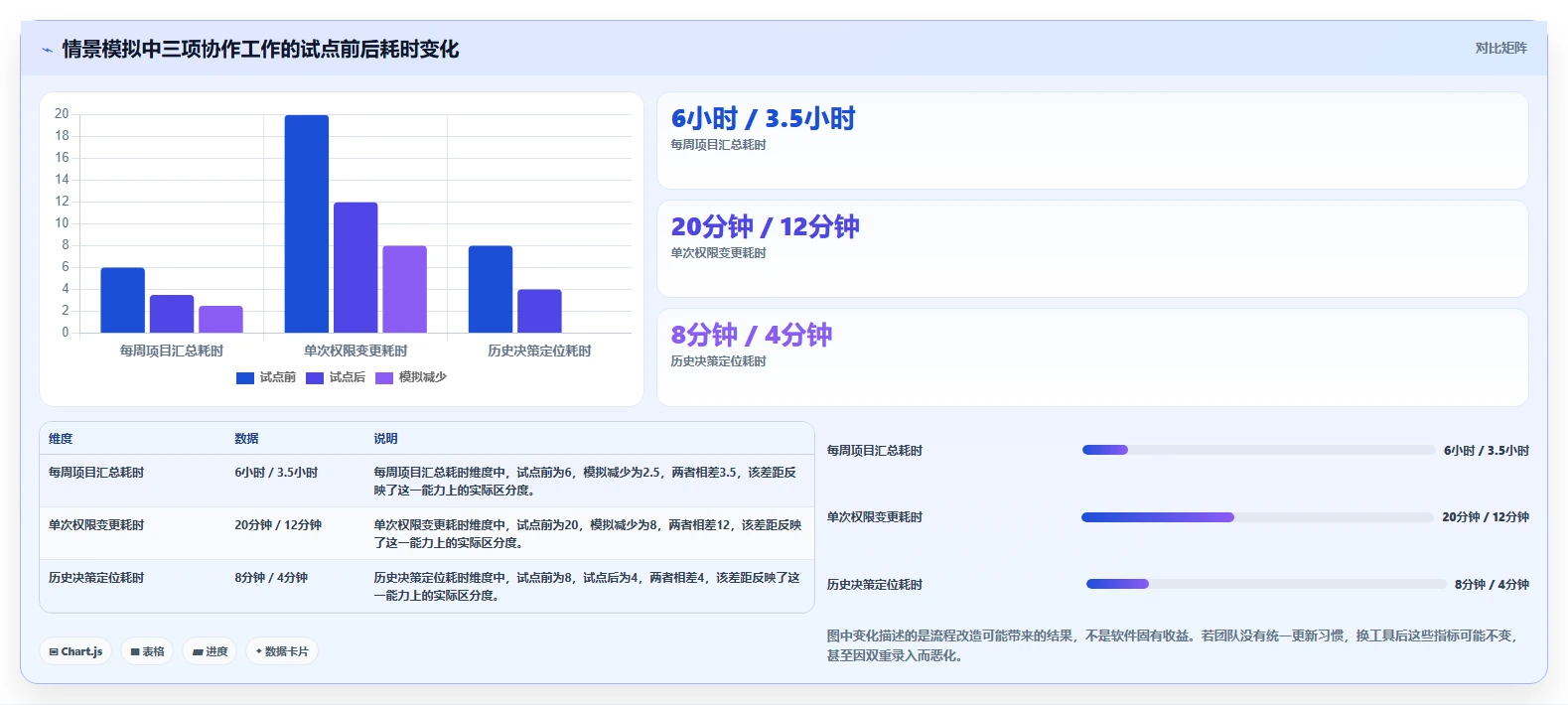Click the 单次权限变更耗时 progress bar

pyautogui.click(x=1257, y=517)
